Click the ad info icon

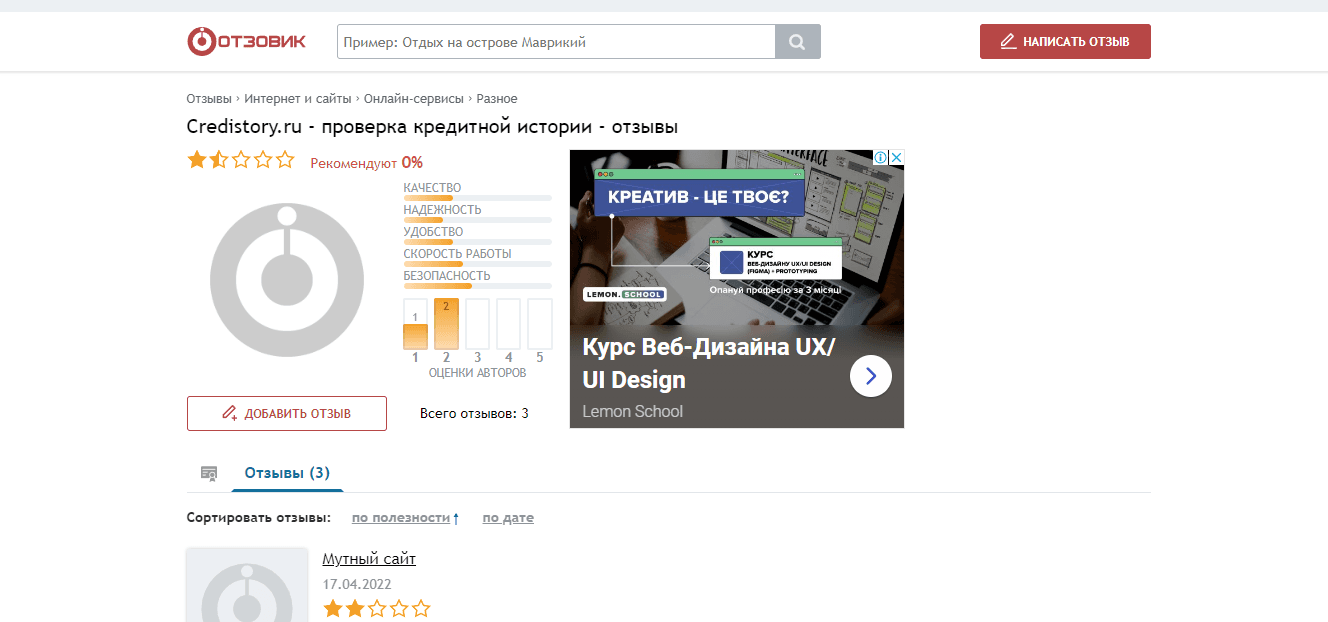point(880,158)
